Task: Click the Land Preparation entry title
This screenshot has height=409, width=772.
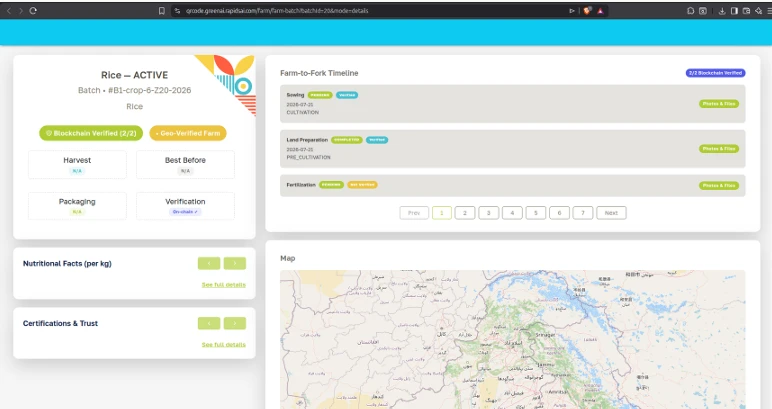Action: (x=307, y=140)
